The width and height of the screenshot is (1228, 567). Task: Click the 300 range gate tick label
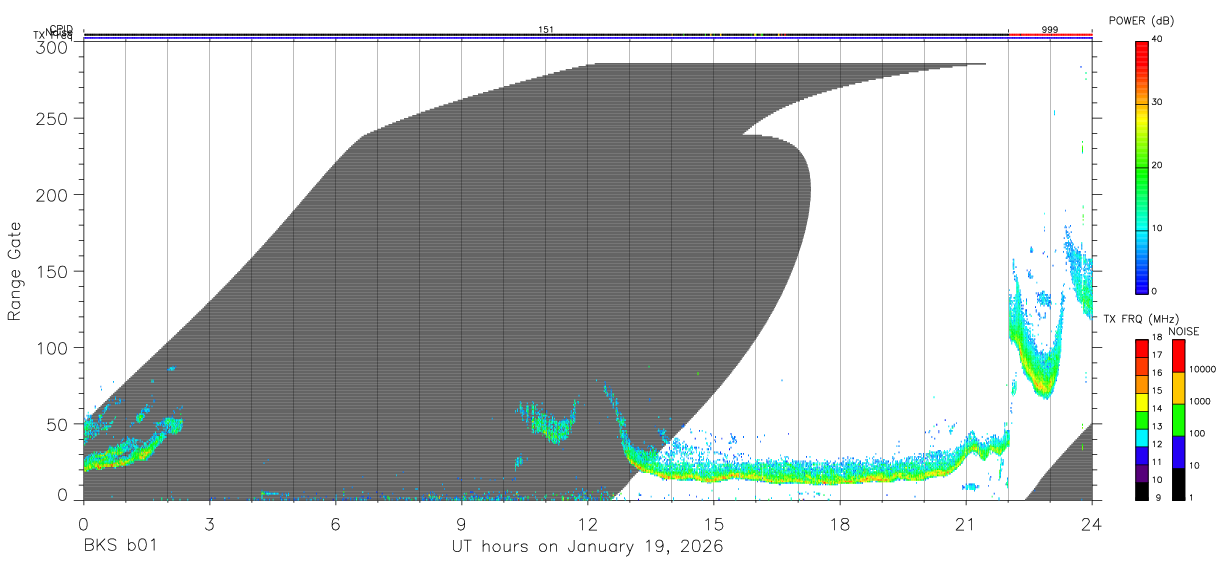(x=52, y=46)
